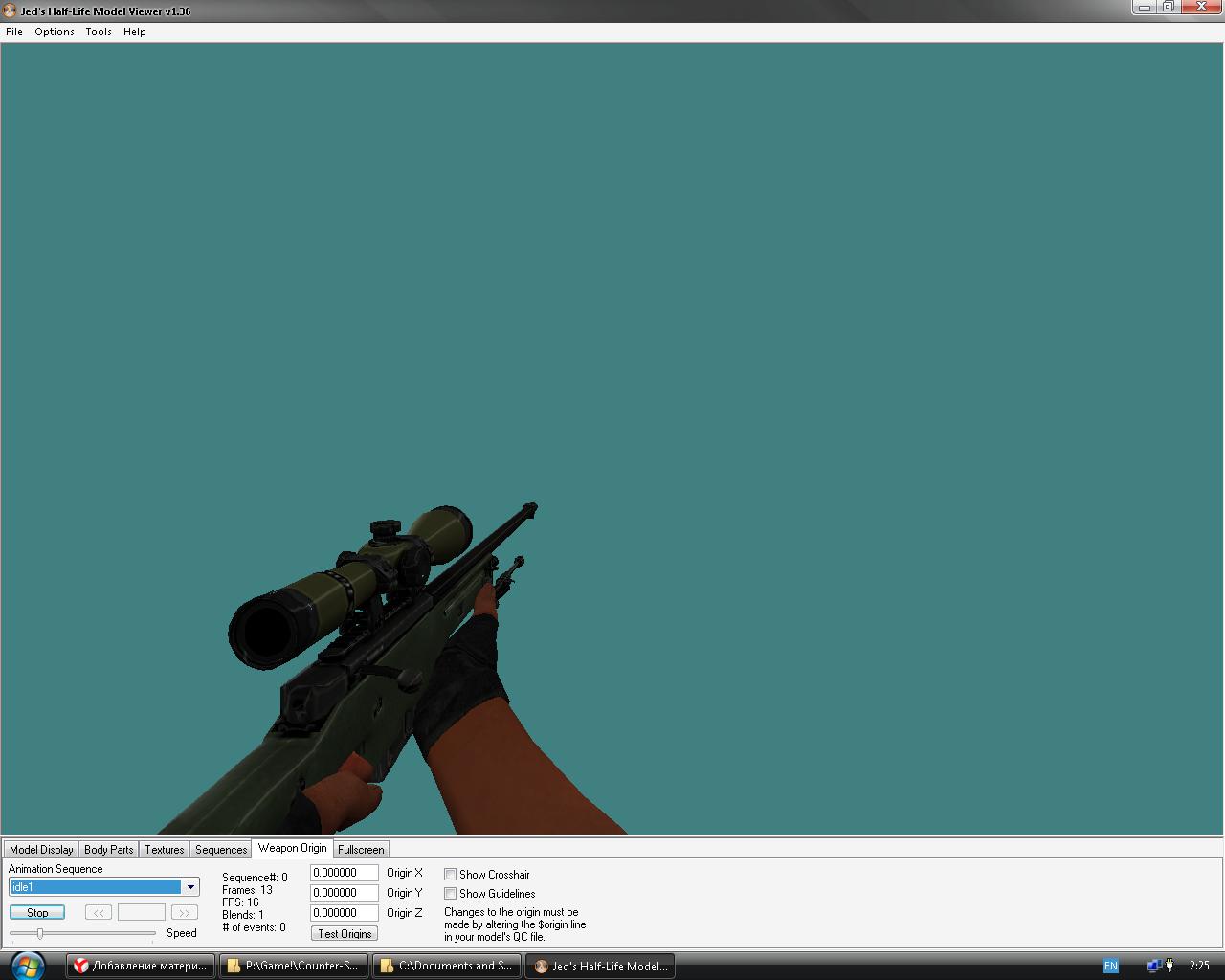Click the animation Speed slider
This screenshot has height=980, width=1225.
[x=82, y=933]
